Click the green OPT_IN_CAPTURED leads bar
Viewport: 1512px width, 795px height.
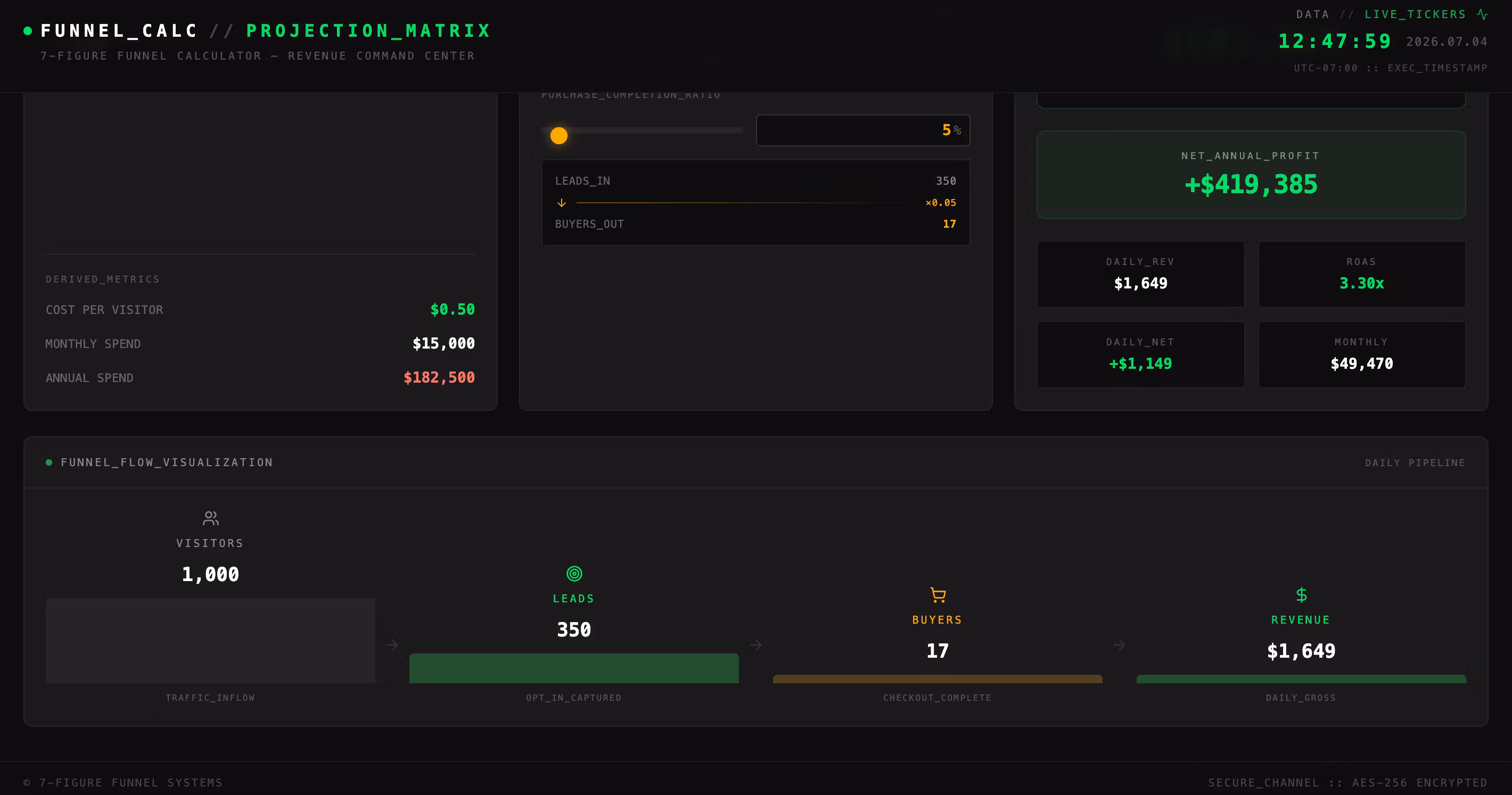point(574,668)
